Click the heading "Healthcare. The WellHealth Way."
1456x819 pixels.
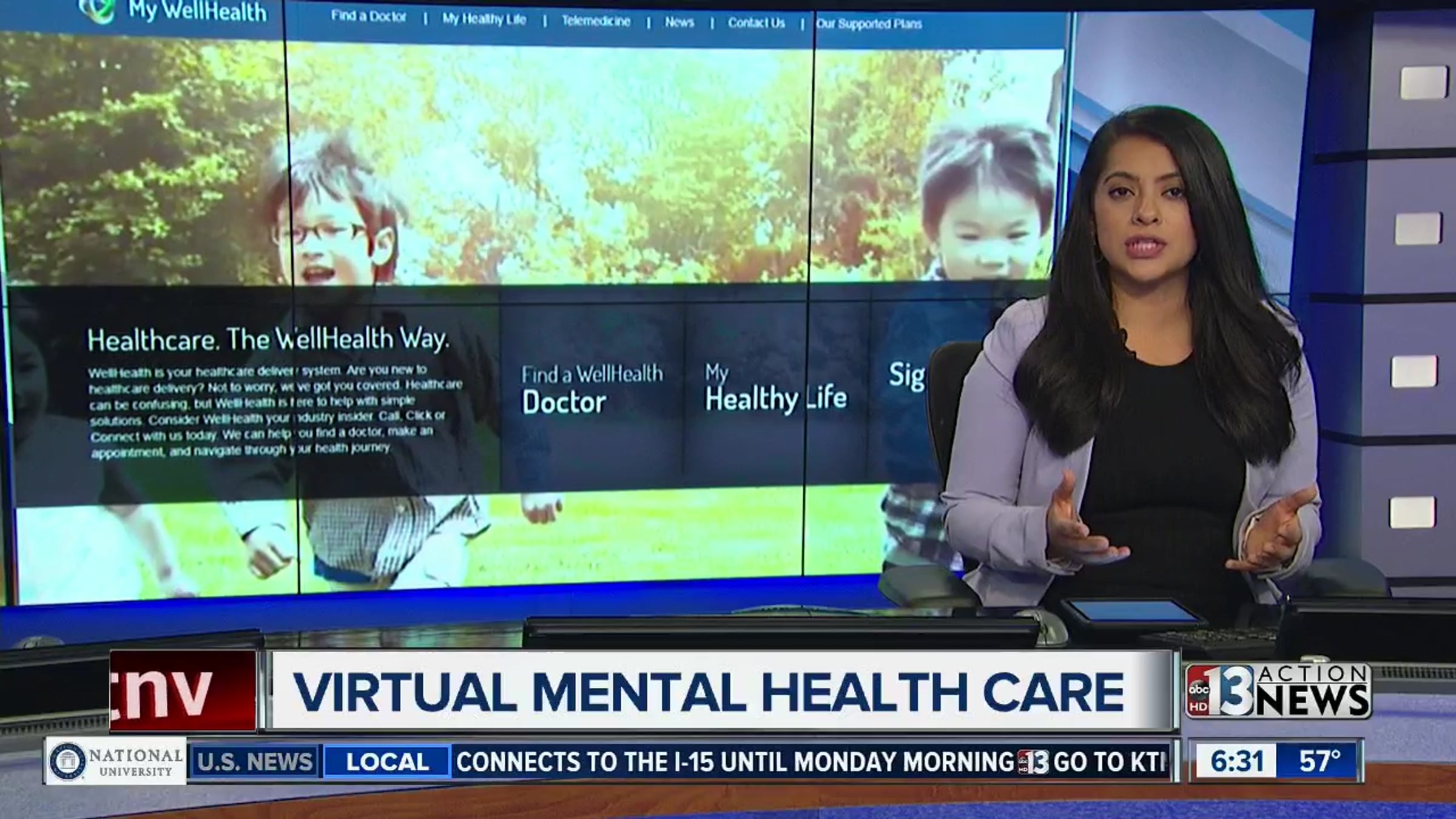pyautogui.click(x=268, y=339)
